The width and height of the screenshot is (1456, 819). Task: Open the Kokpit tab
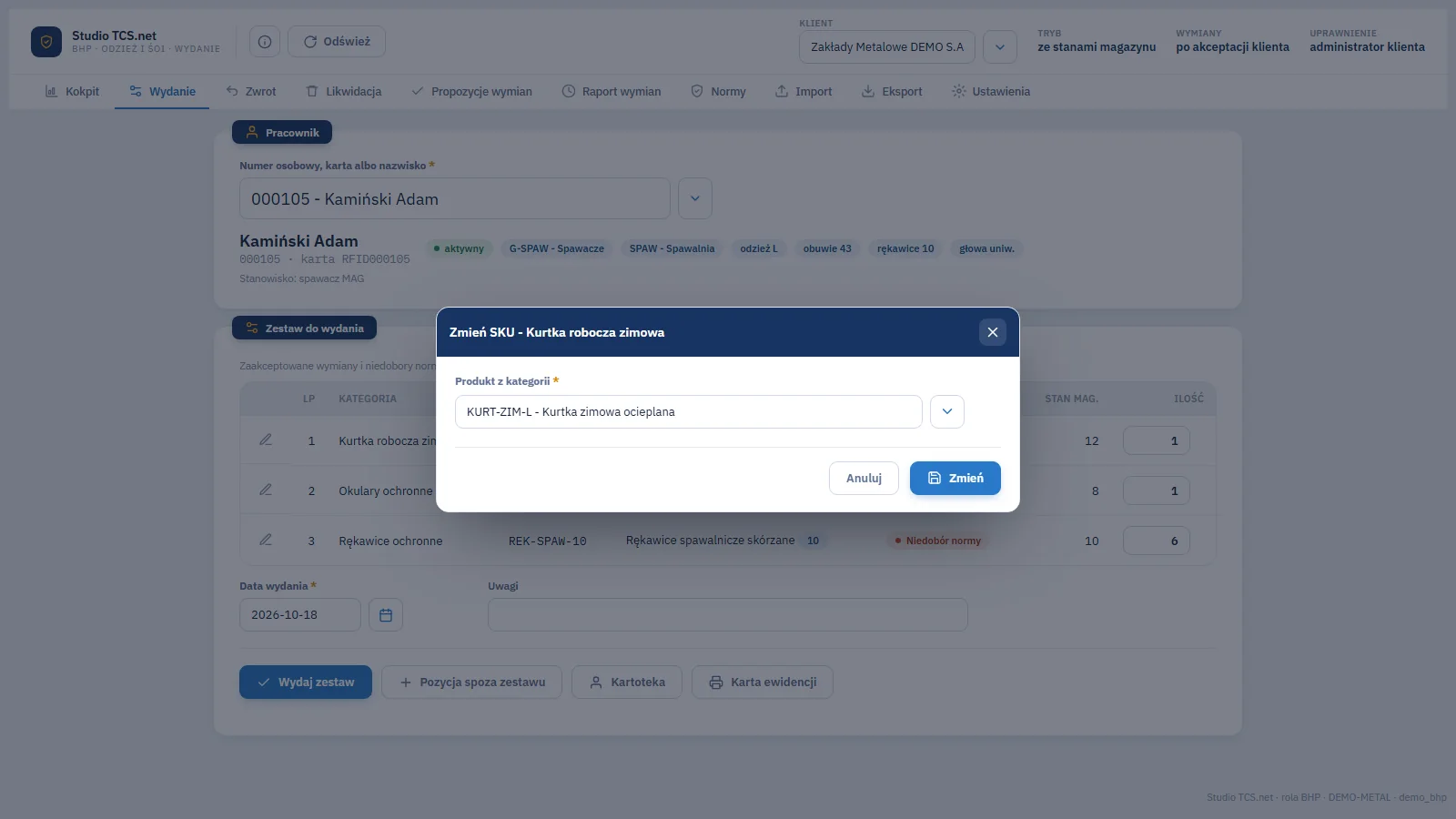72,92
